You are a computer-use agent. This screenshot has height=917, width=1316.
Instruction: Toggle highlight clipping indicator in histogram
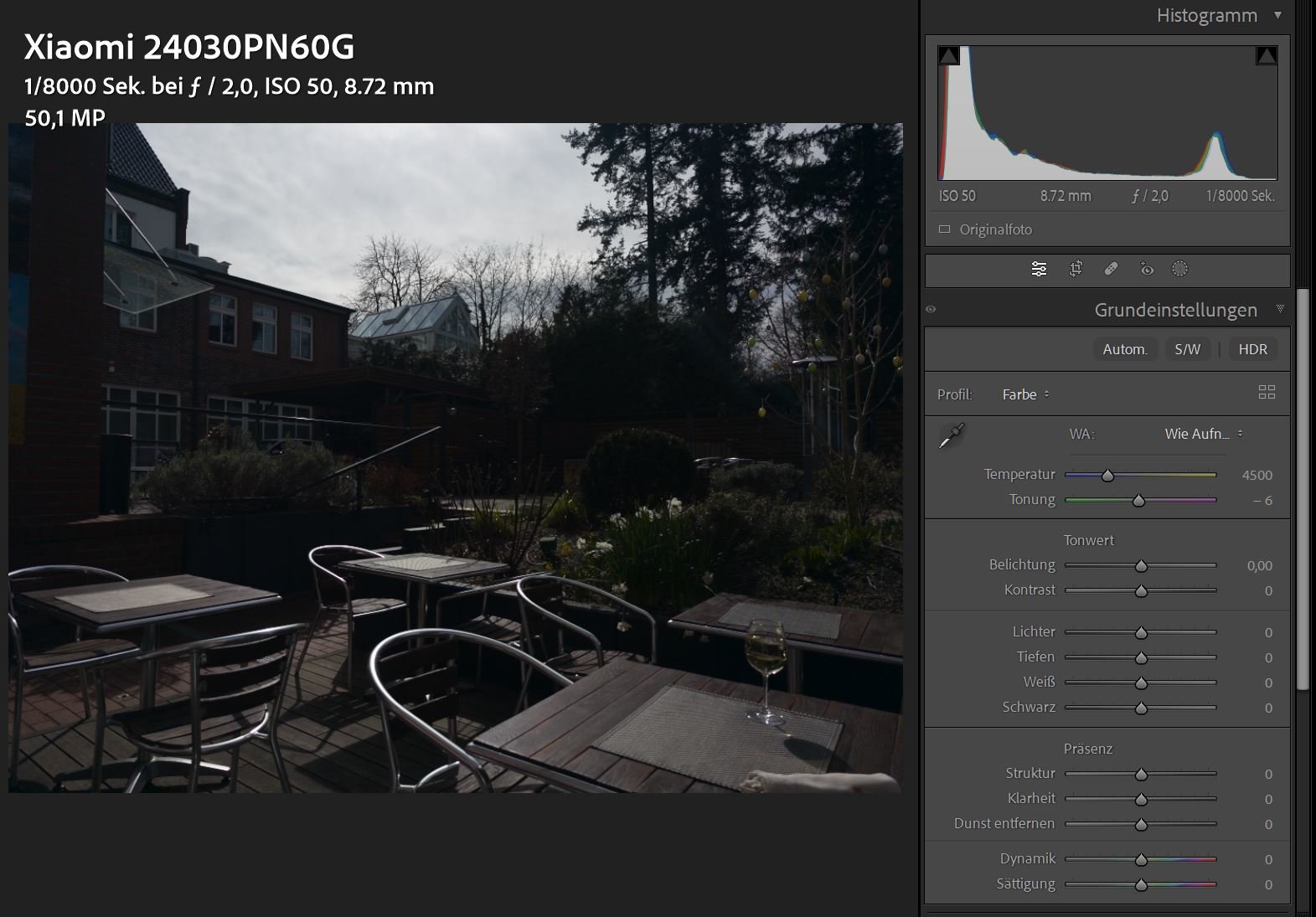[1266, 56]
